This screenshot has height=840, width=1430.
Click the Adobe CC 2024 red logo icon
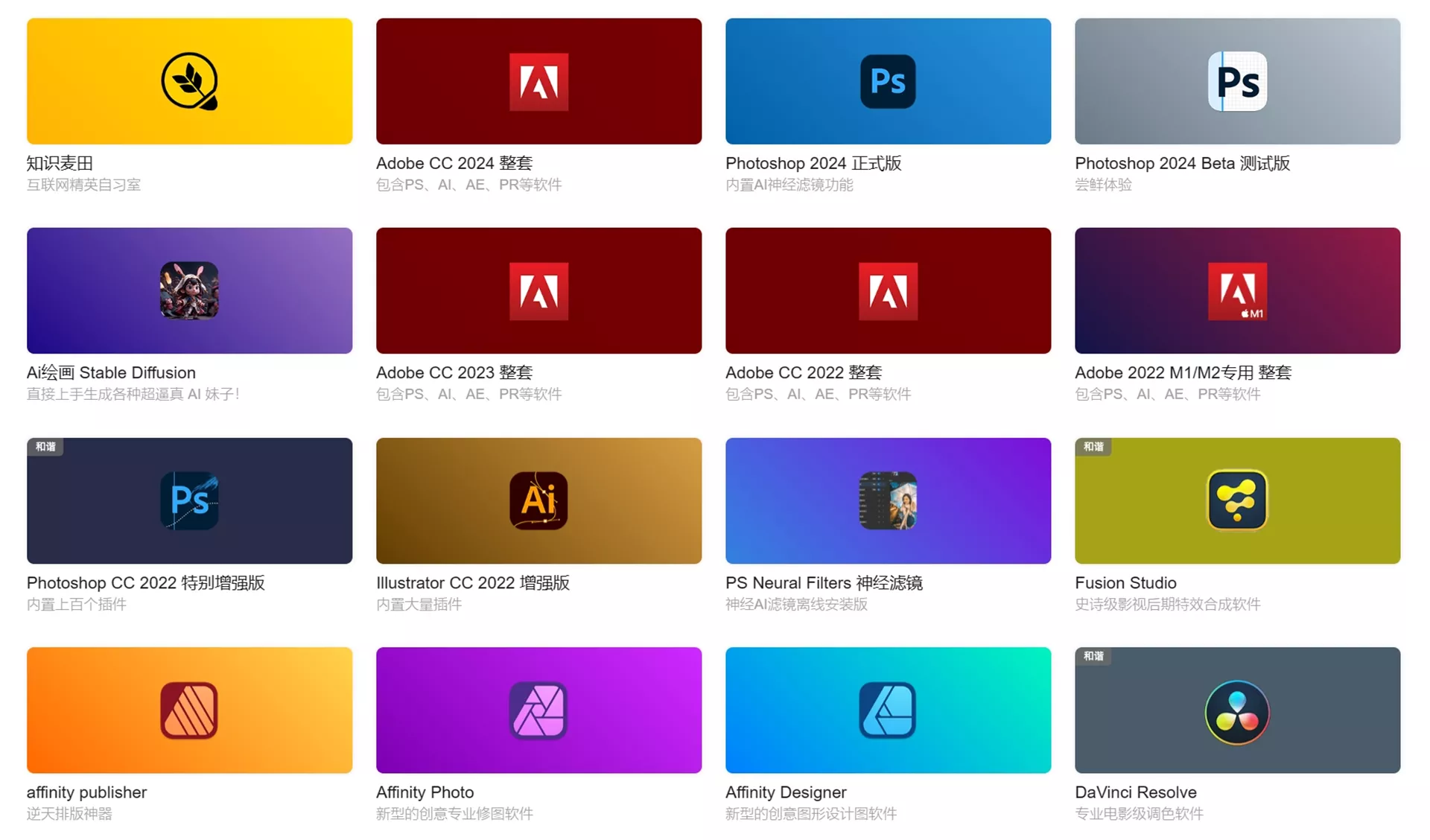(x=538, y=81)
